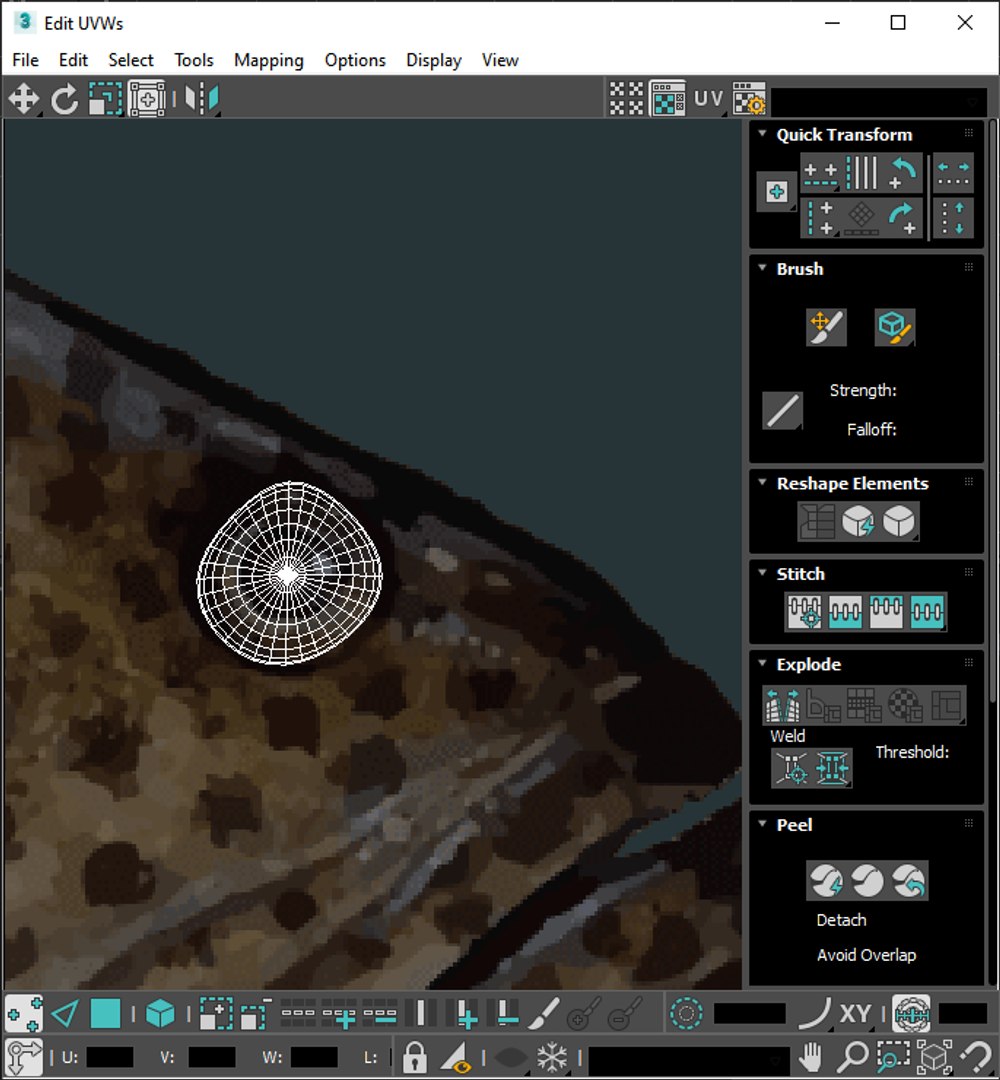The width and height of the screenshot is (1000, 1080).
Task: Click Target Weld icon under Weld
Action: coord(791,767)
